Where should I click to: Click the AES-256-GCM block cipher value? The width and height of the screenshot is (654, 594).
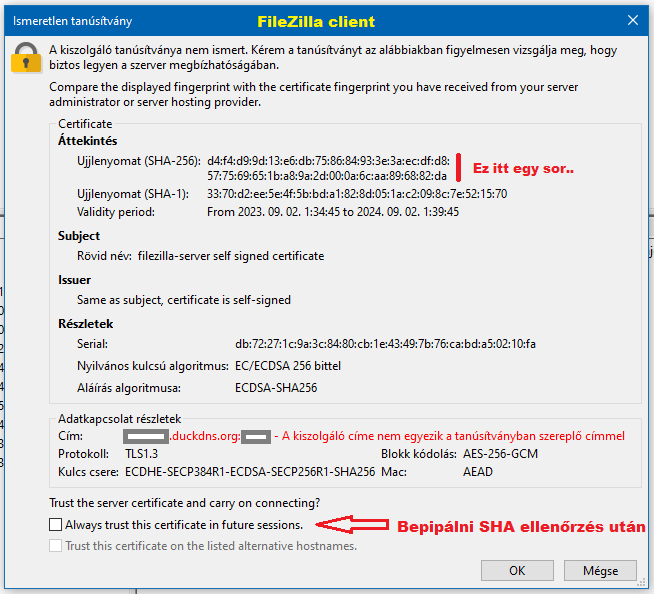[x=501, y=454]
